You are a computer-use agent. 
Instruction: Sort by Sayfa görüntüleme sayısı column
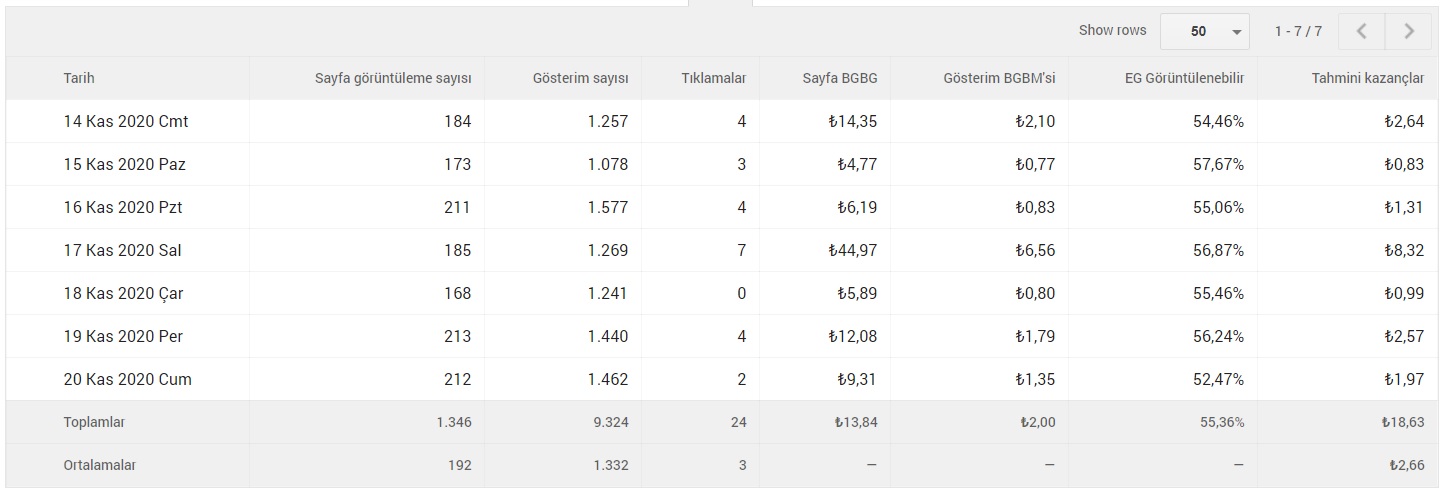click(x=393, y=78)
